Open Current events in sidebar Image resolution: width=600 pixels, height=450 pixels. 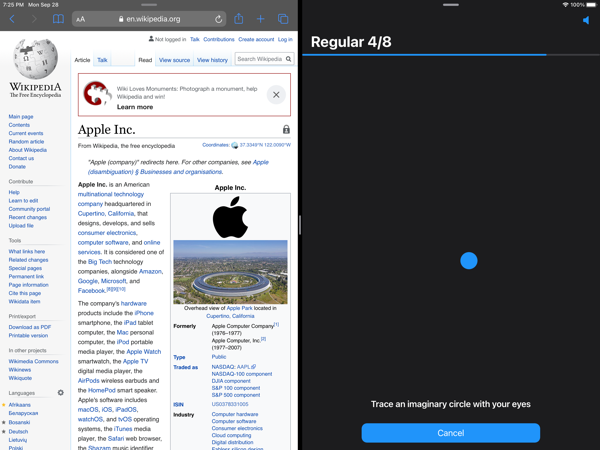(26, 133)
